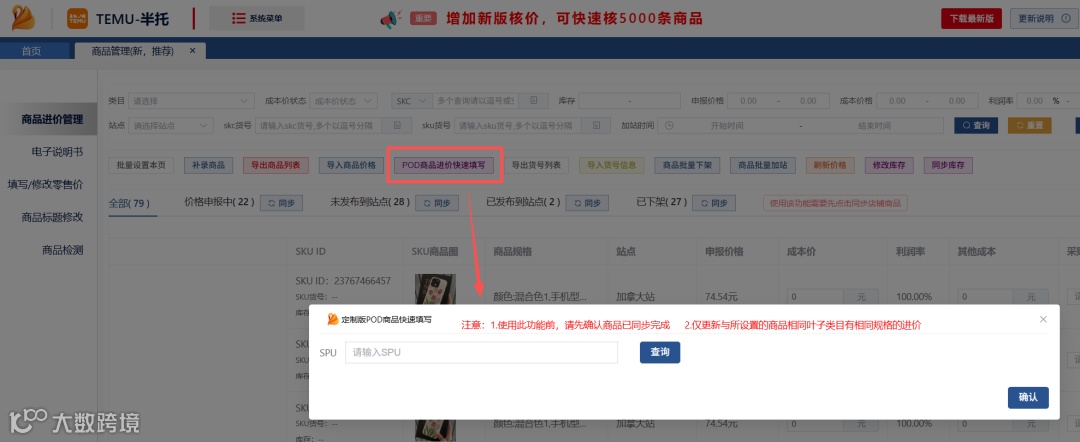Click the 导入商品价格 button
1080x442 pixels.
351,165
